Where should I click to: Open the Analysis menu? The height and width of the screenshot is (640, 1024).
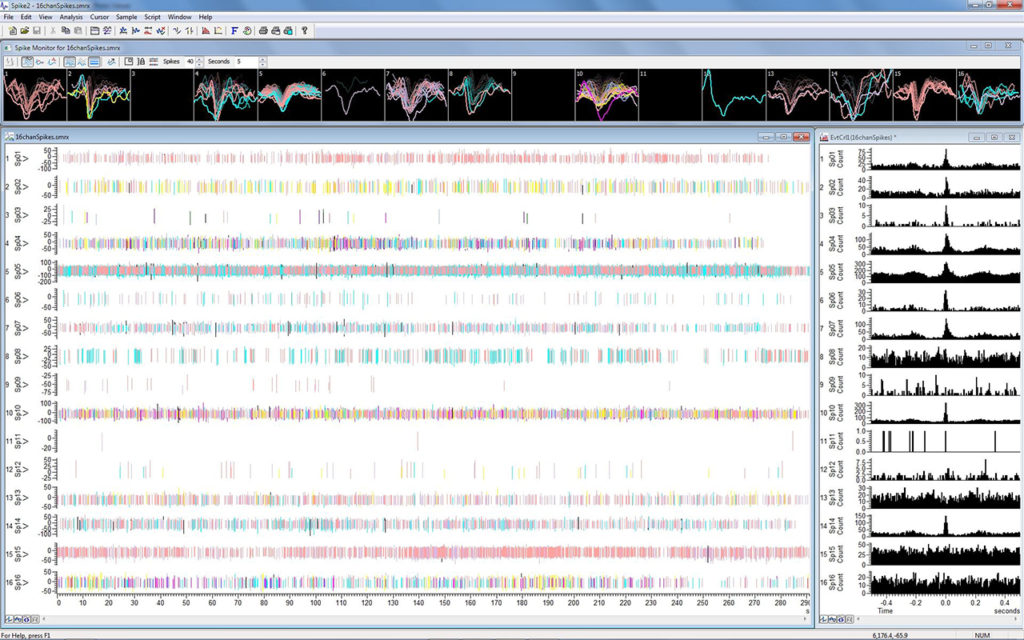tap(71, 17)
